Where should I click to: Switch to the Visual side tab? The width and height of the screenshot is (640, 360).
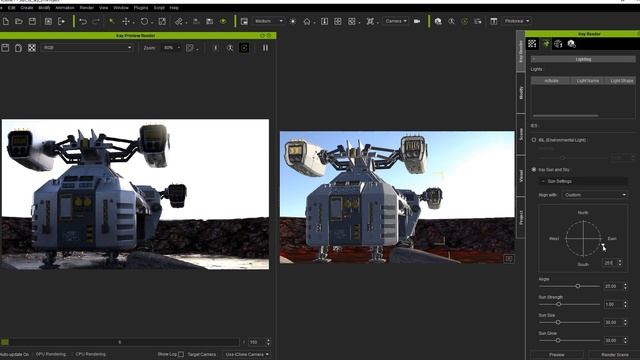[x=521, y=176]
